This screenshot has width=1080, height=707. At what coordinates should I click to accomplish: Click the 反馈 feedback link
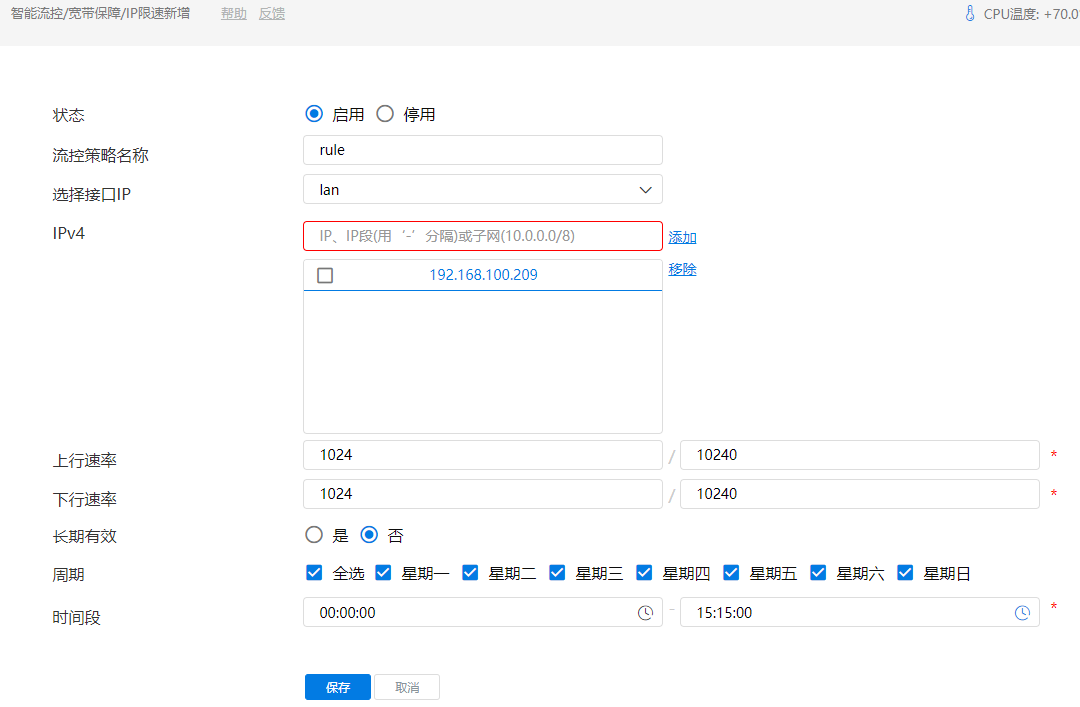pyautogui.click(x=272, y=14)
